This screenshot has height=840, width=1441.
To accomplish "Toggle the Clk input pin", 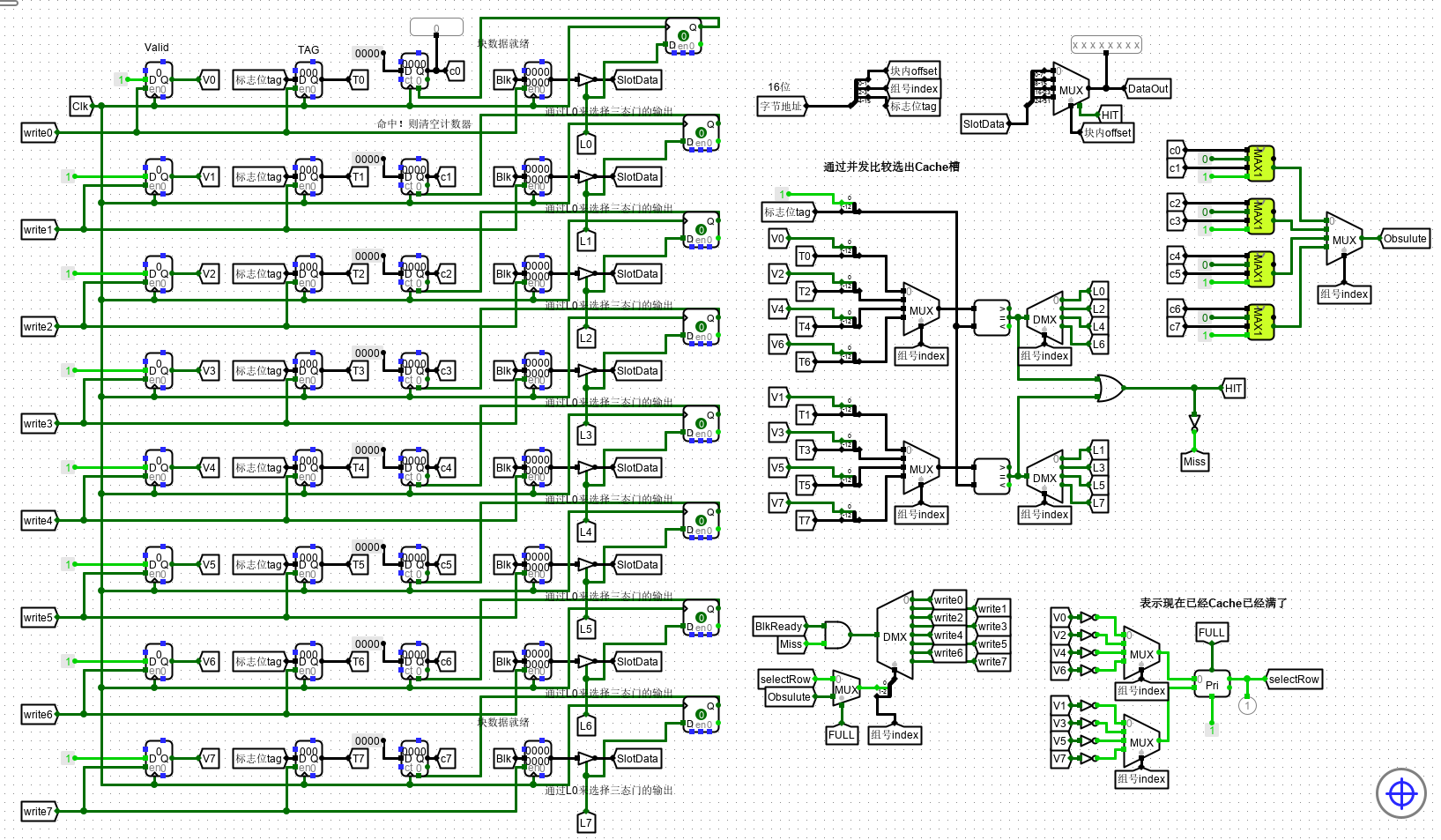I will tap(81, 107).
